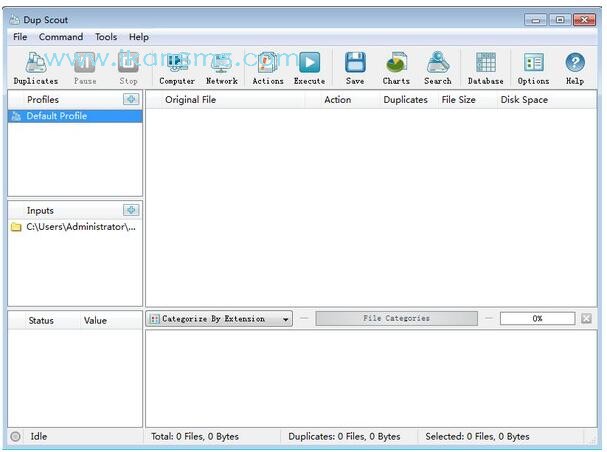Click the Idle status indicator icon
The height and width of the screenshot is (452, 607).
pos(15,437)
